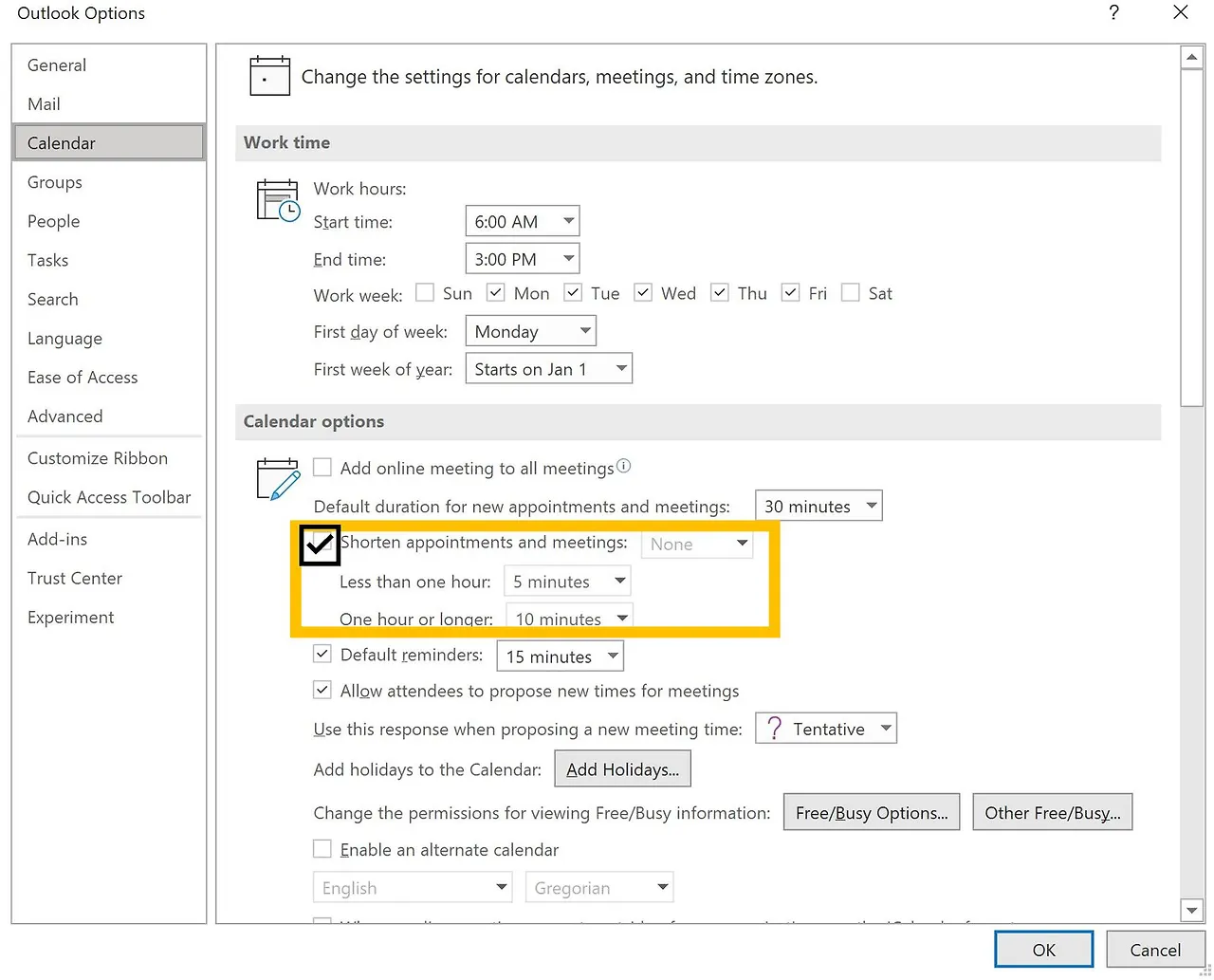1214x980 pixels.
Task: Click the calendar icon beside the settings header
Action: (x=269, y=76)
